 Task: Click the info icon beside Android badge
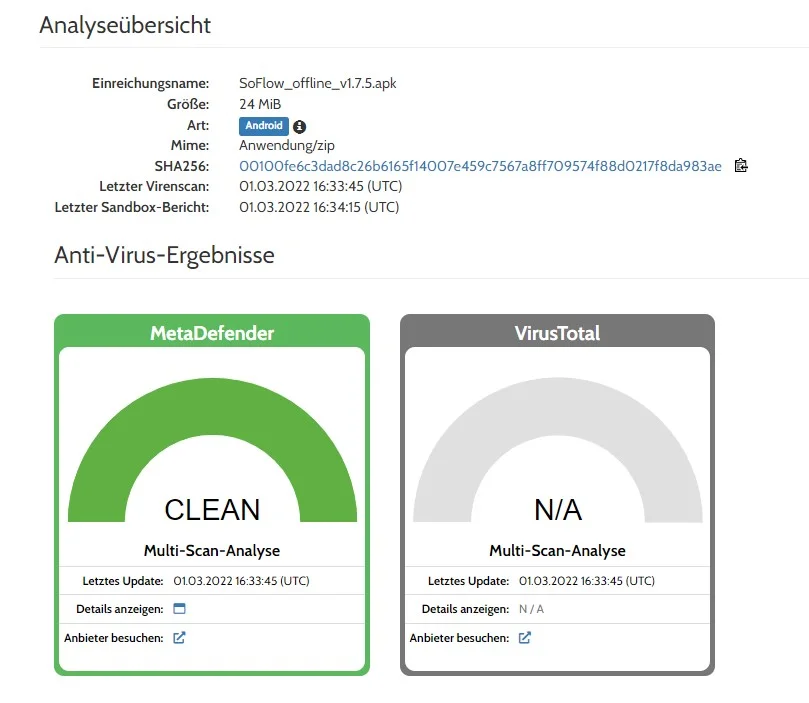coord(299,126)
